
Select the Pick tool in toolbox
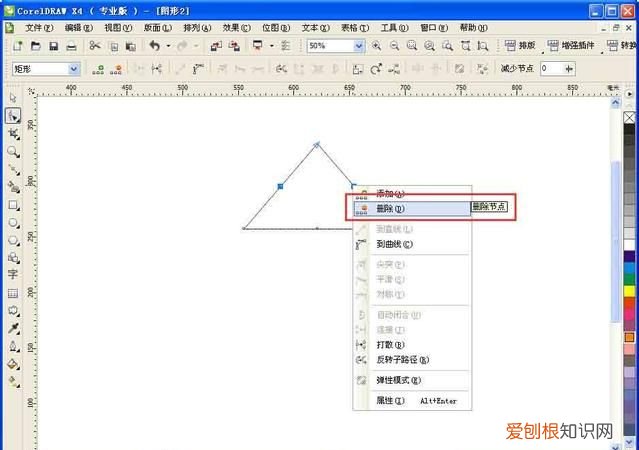coord(13,98)
